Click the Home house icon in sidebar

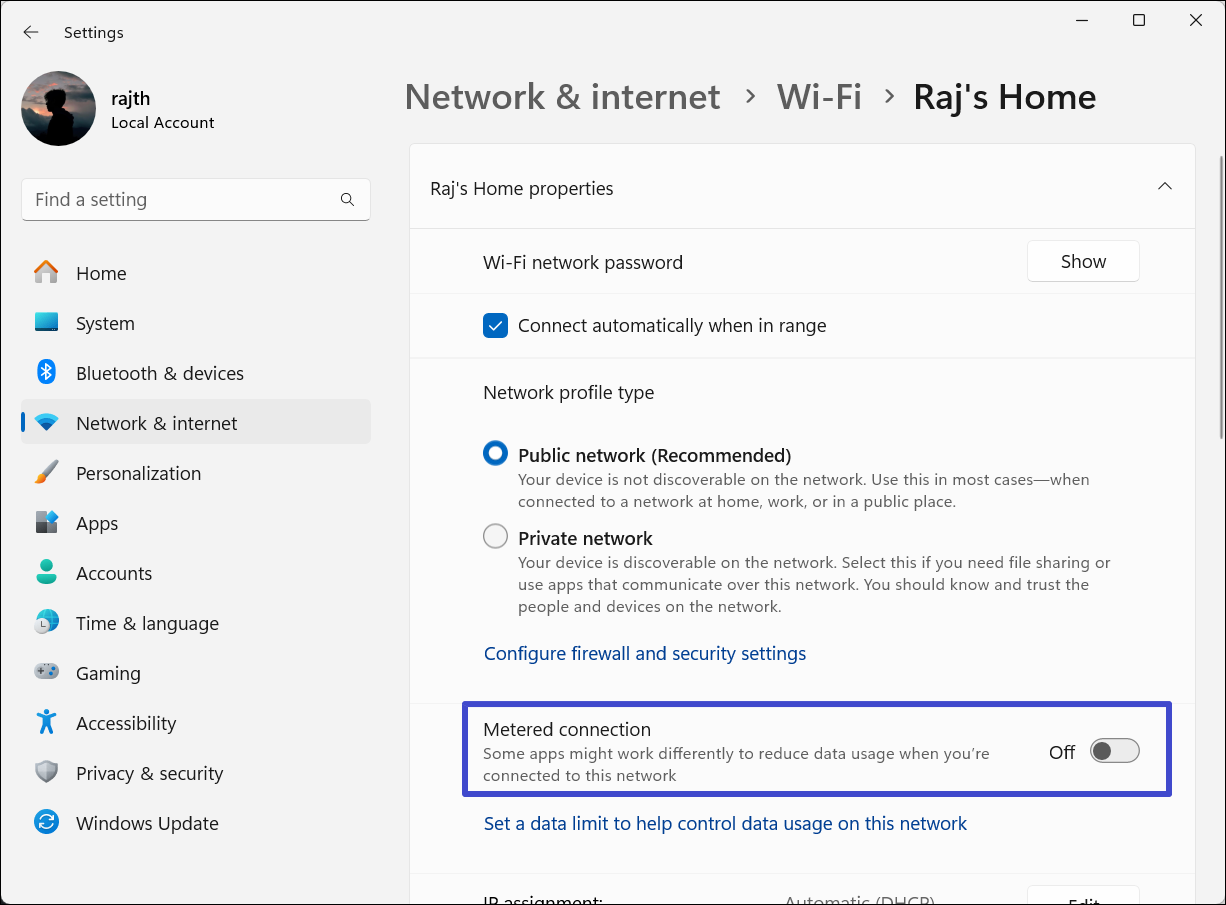click(x=46, y=273)
